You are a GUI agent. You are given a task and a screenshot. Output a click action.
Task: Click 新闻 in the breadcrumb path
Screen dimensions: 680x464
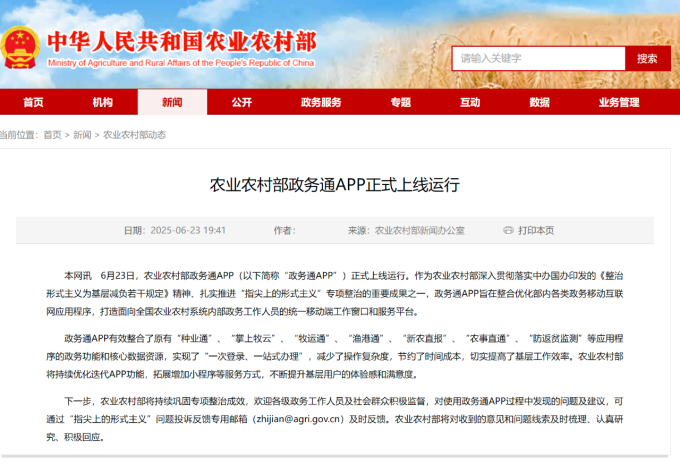[x=82, y=134]
